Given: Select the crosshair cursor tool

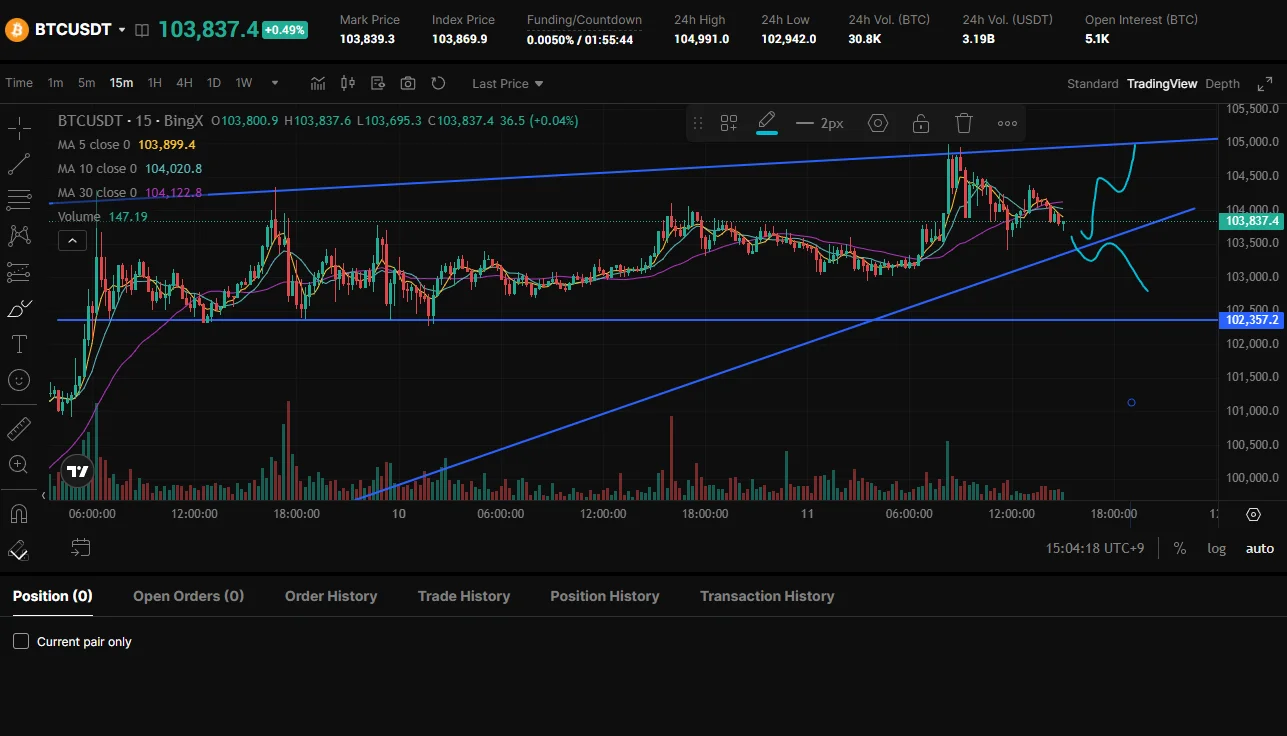Looking at the screenshot, I should [19, 127].
